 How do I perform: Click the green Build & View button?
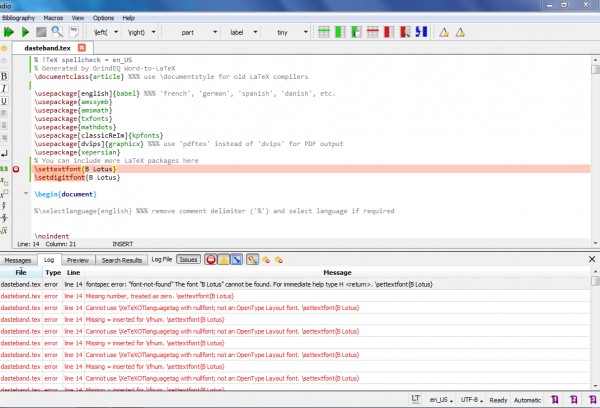tap(10, 32)
